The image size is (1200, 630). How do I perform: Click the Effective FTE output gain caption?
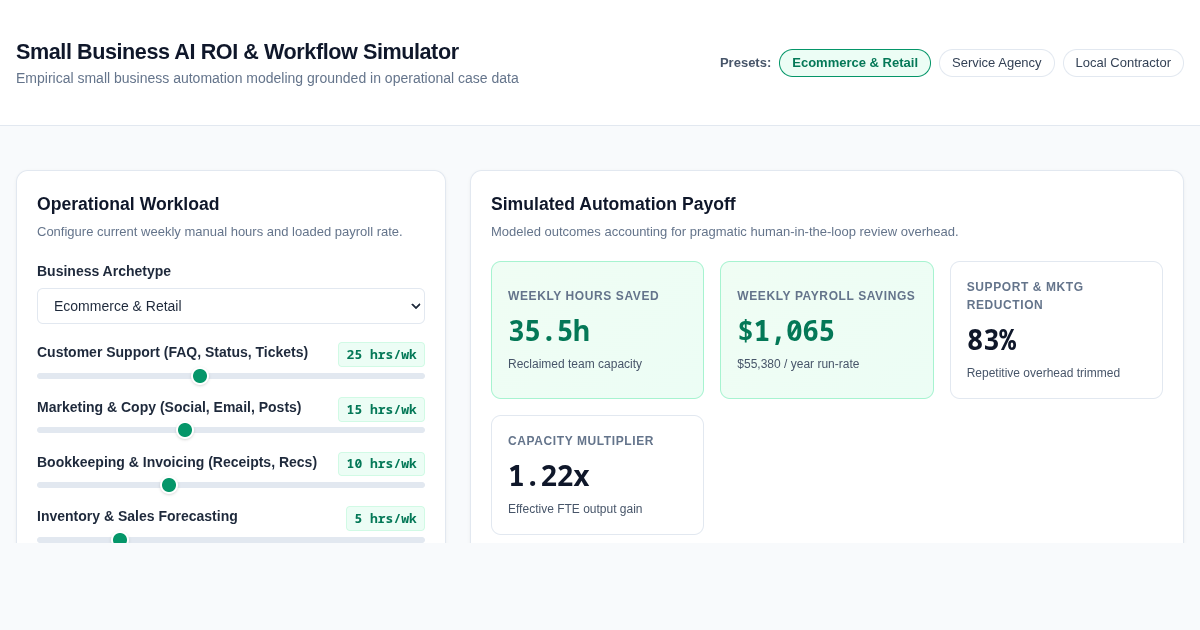pyautogui.click(x=575, y=509)
